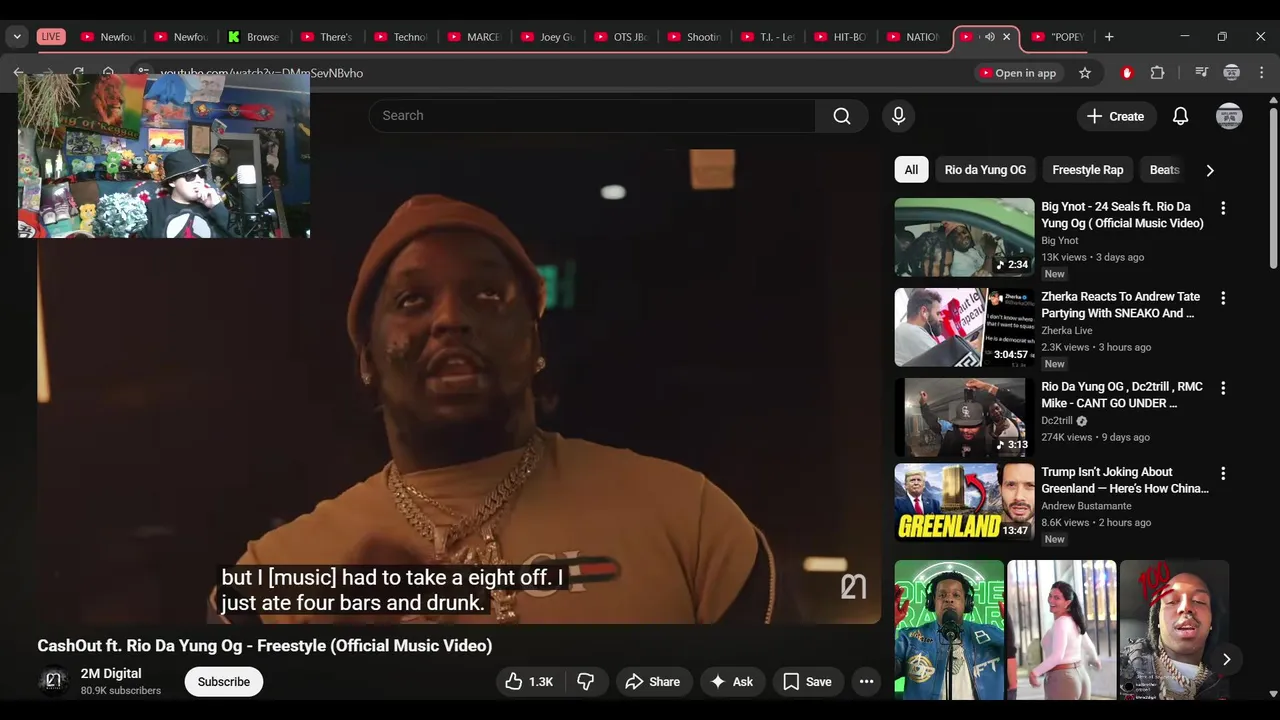The width and height of the screenshot is (1280, 720).
Task: Open the first Shorts thumbnail with headphones man
Action: tap(949, 629)
